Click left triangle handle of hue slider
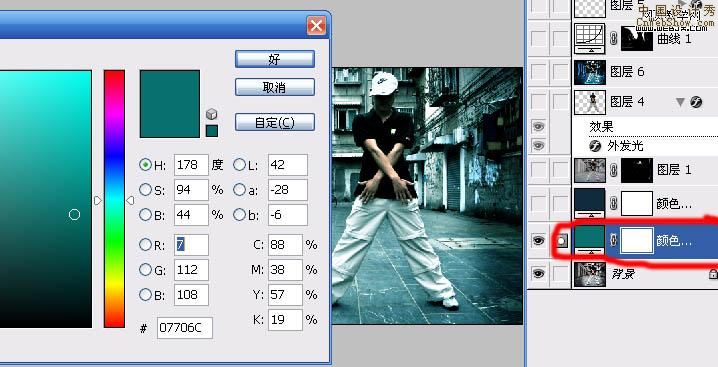The image size is (718, 367). [98, 201]
